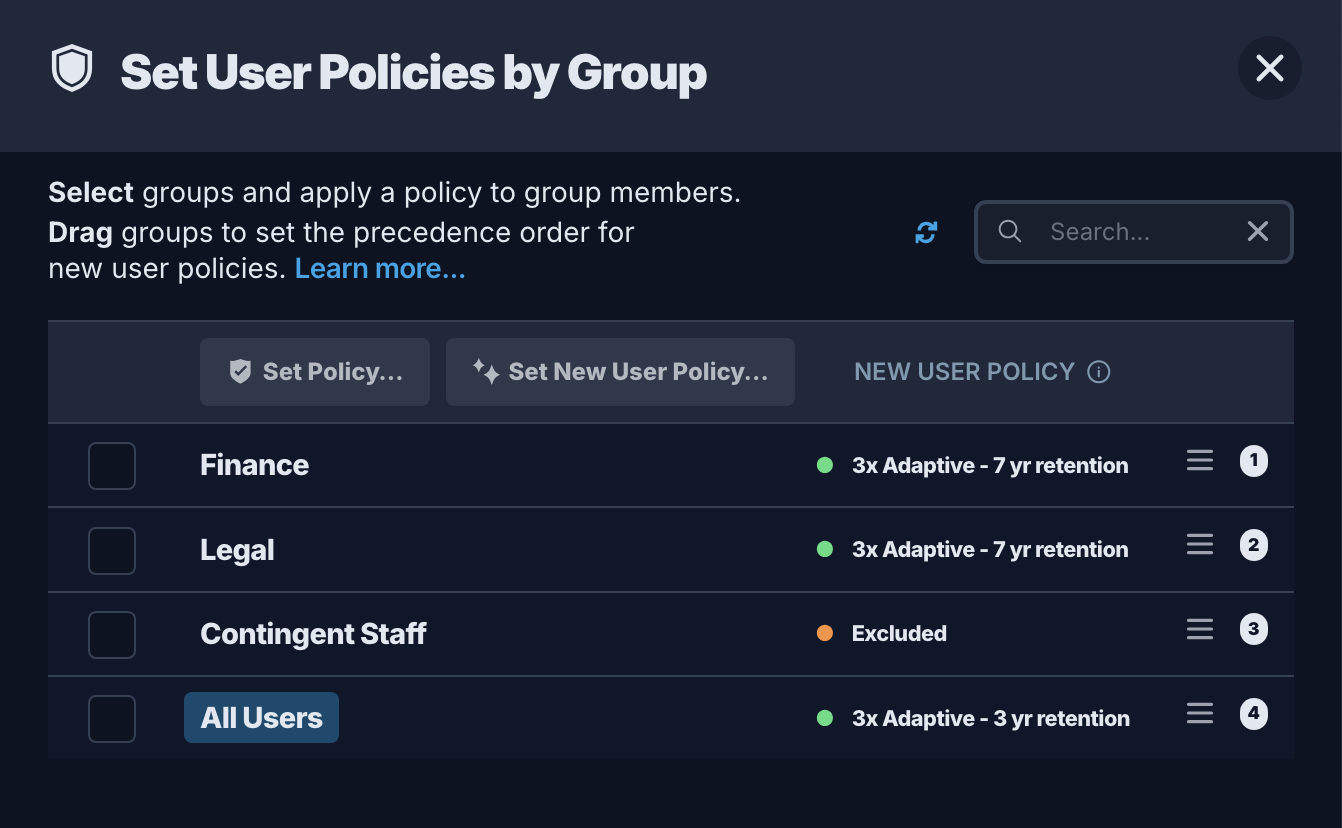The image size is (1342, 828).
Task: Open the Set Policy... button
Action: point(315,372)
